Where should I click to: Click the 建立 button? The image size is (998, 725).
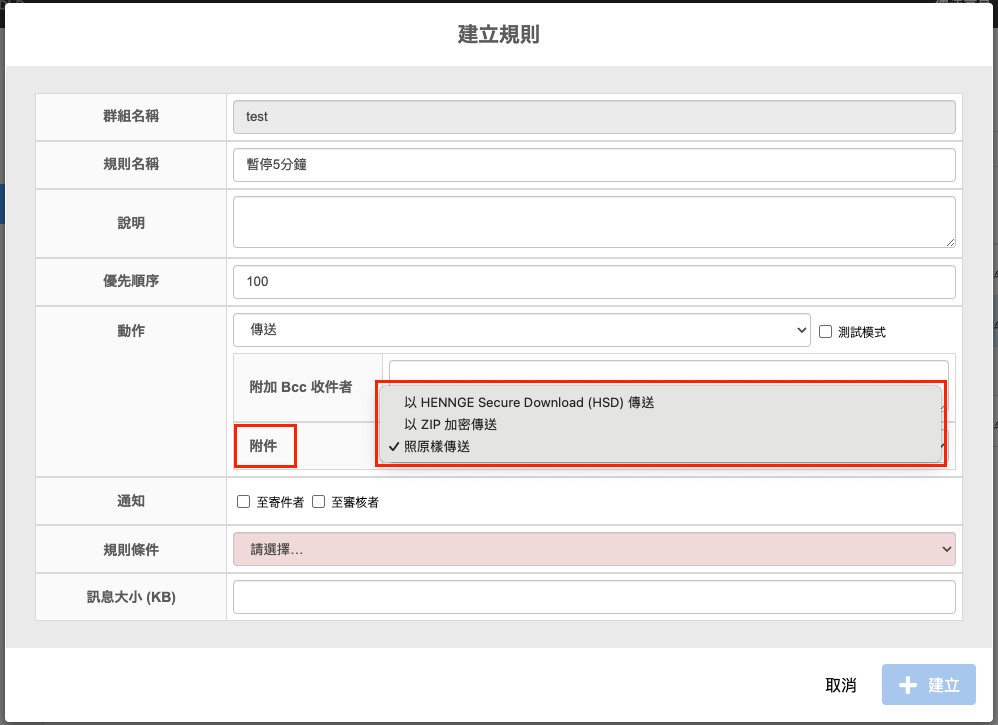(x=929, y=684)
